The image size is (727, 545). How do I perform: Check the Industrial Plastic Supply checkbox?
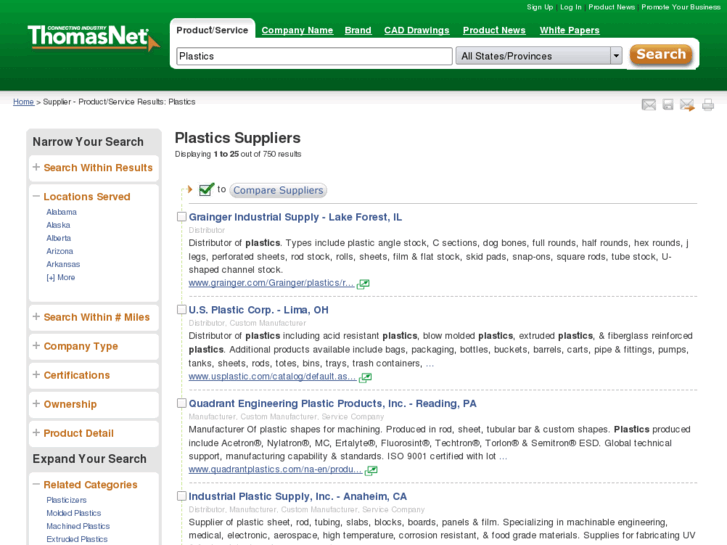coord(182,496)
